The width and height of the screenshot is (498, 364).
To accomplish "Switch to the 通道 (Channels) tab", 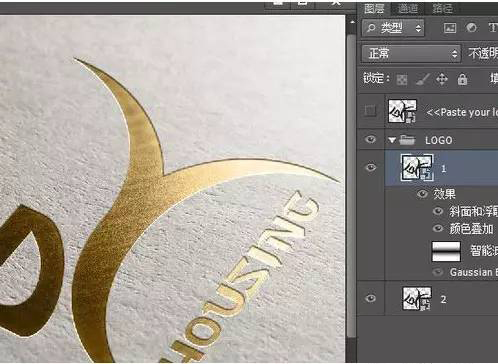I will (408, 8).
